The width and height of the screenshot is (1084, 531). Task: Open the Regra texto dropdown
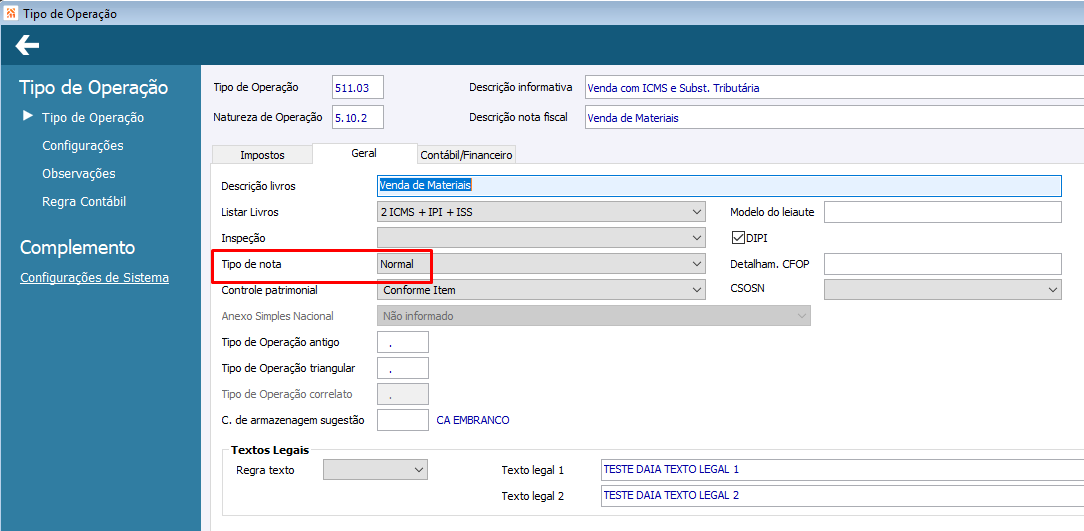[375, 469]
